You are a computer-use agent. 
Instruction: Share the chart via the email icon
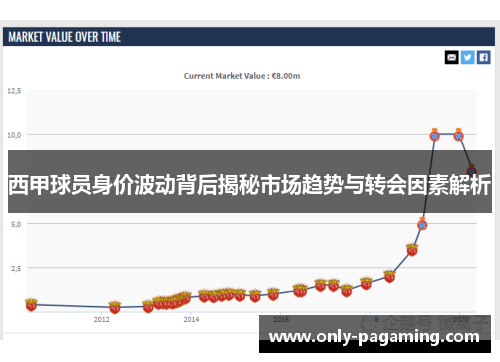[452, 58]
